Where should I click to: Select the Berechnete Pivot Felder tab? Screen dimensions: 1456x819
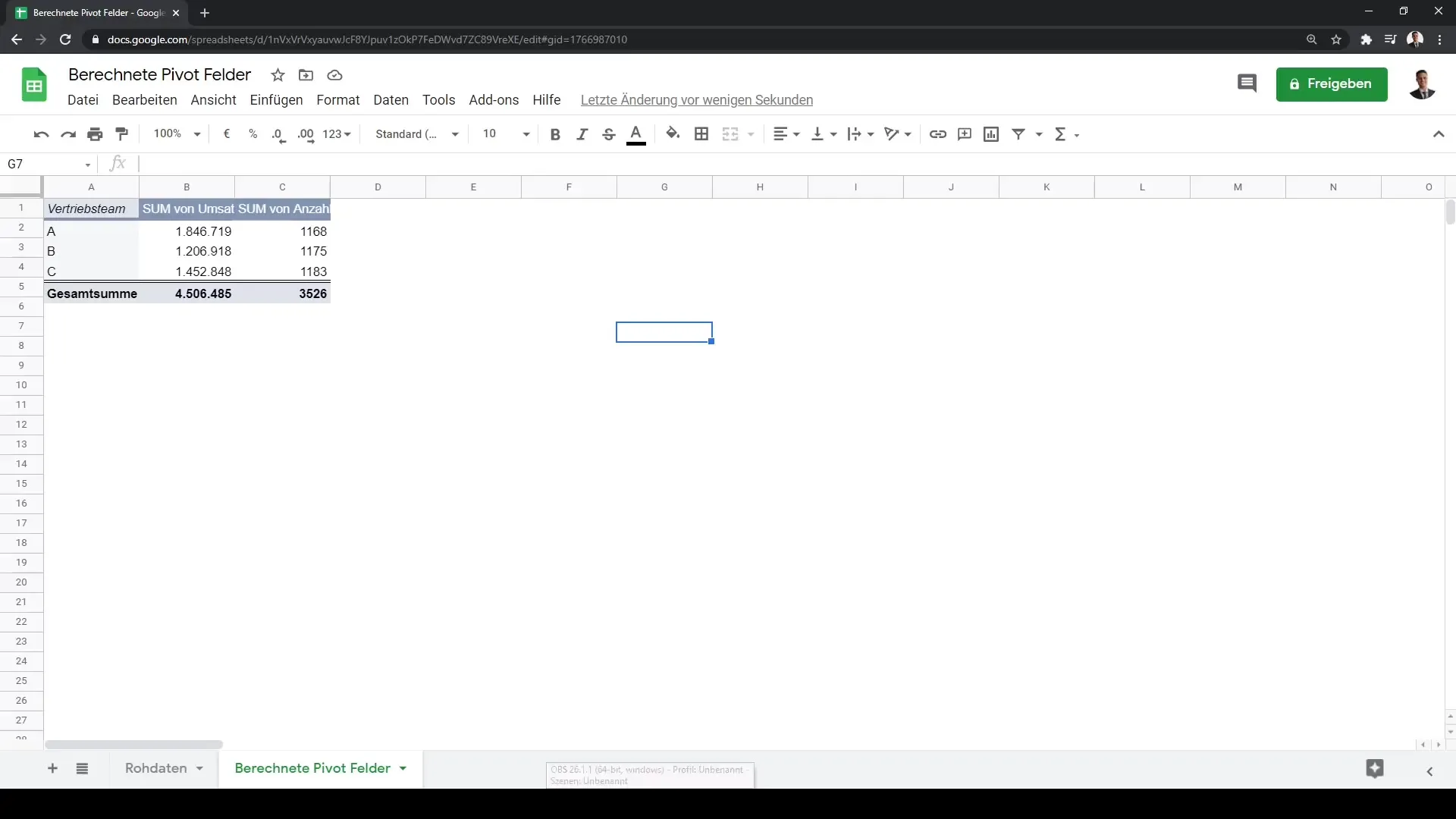[x=312, y=768]
